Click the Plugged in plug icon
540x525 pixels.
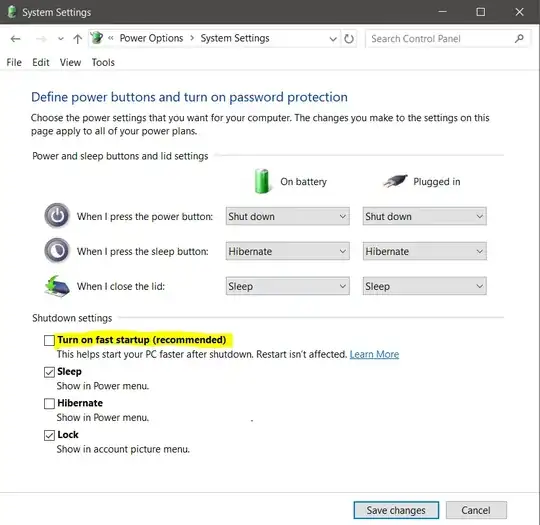pyautogui.click(x=395, y=181)
